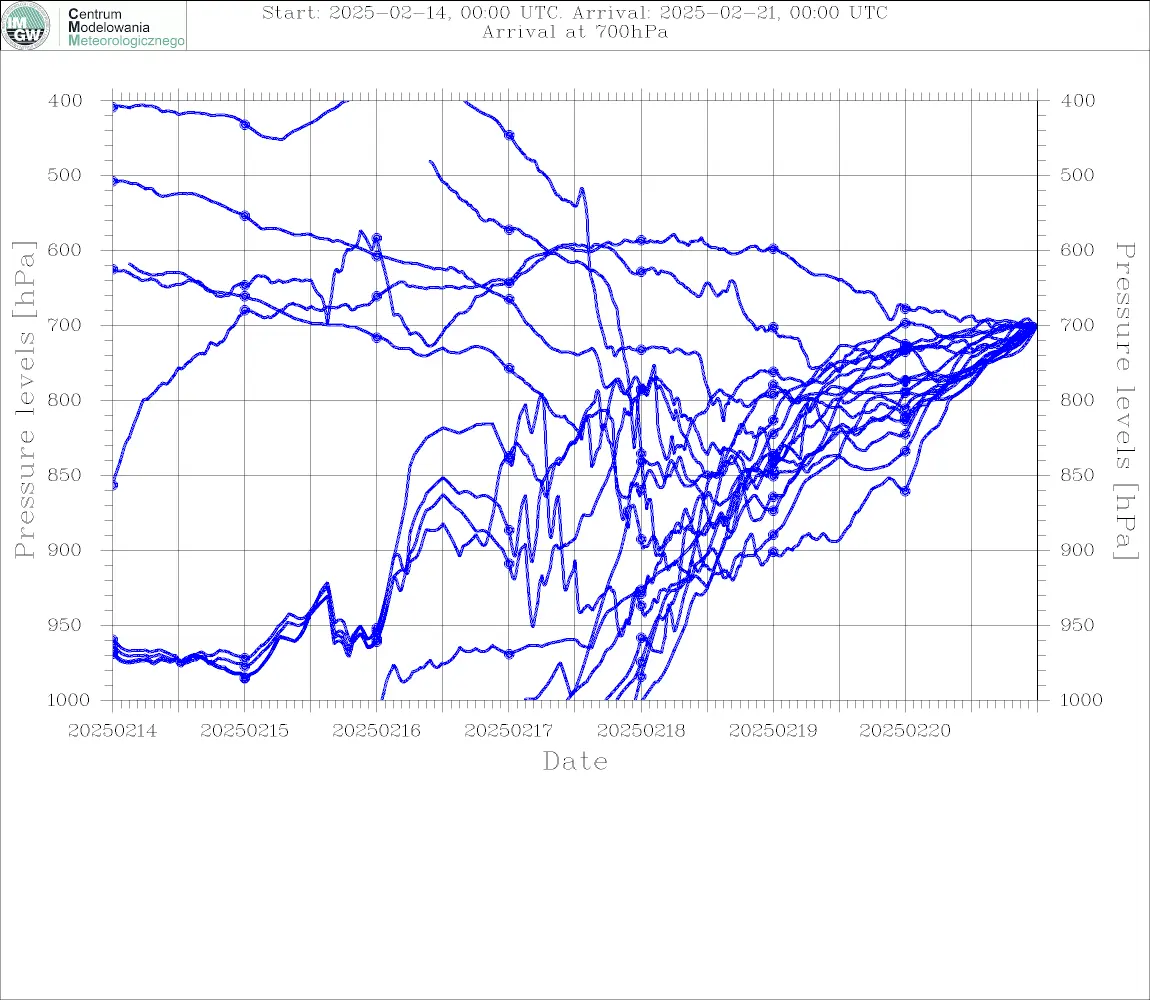Click date label 20250216

pyautogui.click(x=376, y=731)
